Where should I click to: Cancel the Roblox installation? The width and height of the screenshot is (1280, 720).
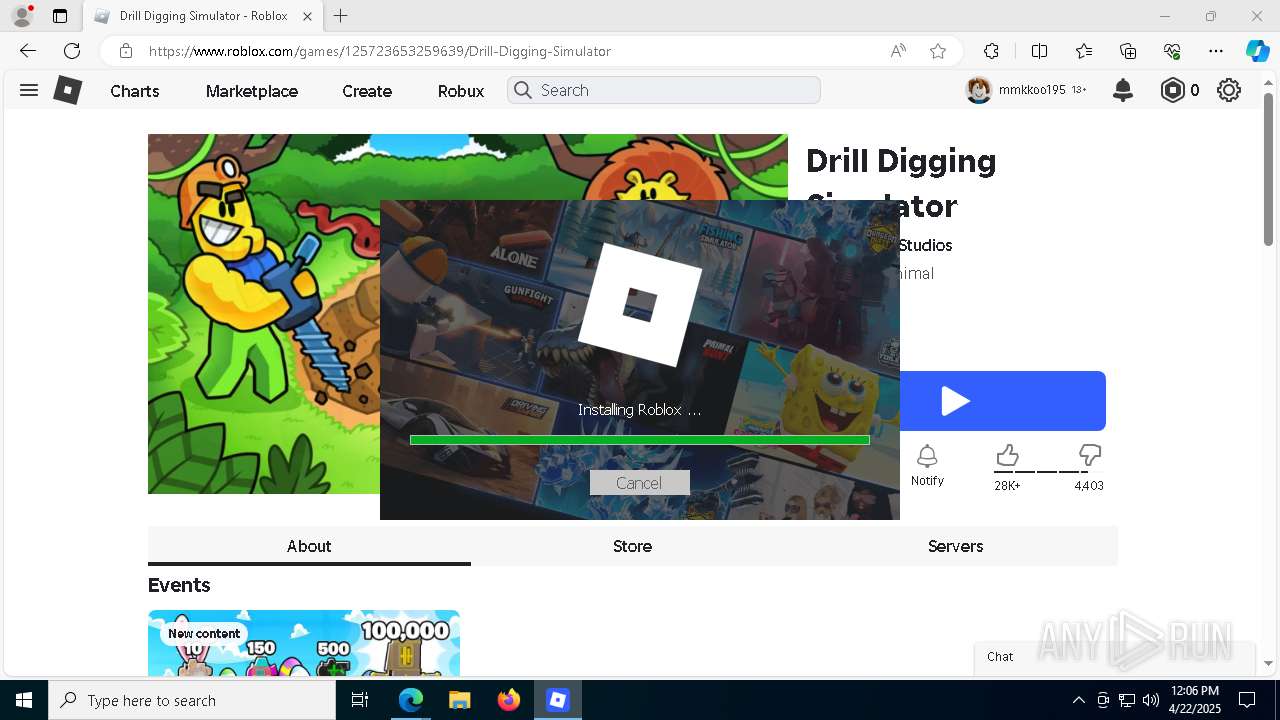639,483
